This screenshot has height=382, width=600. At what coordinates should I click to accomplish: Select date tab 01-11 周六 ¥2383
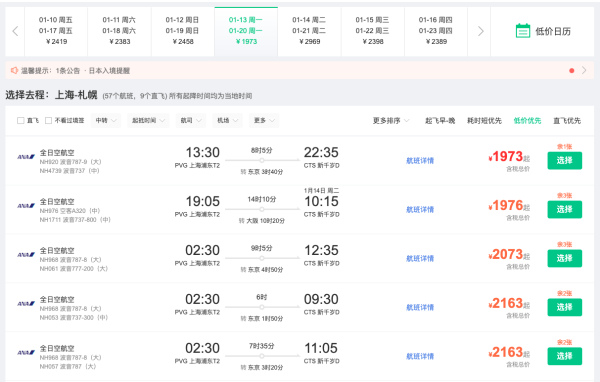(119, 31)
